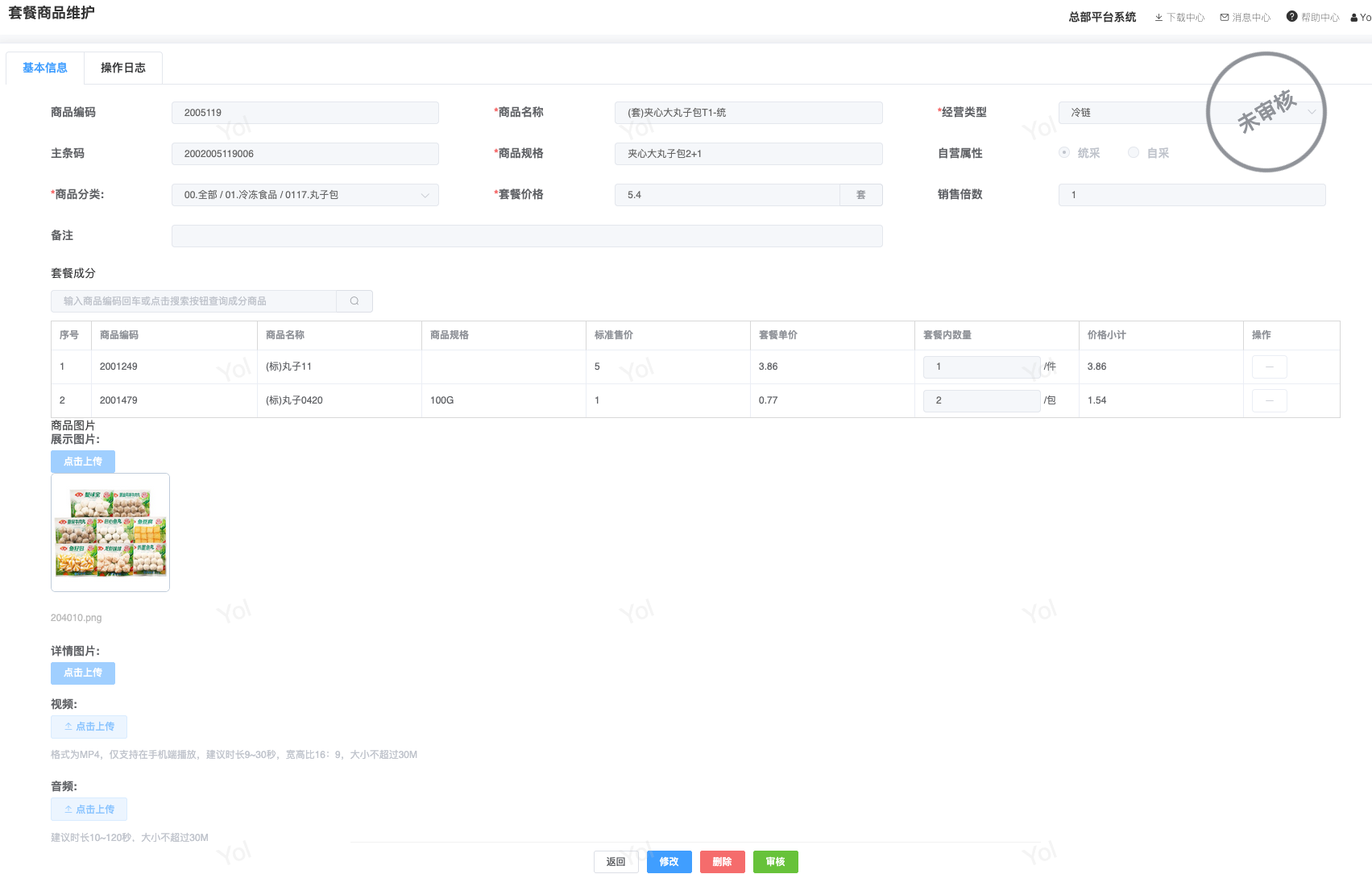Click the search icon for component products
Viewport: 1372px width, 874px height.
(354, 301)
